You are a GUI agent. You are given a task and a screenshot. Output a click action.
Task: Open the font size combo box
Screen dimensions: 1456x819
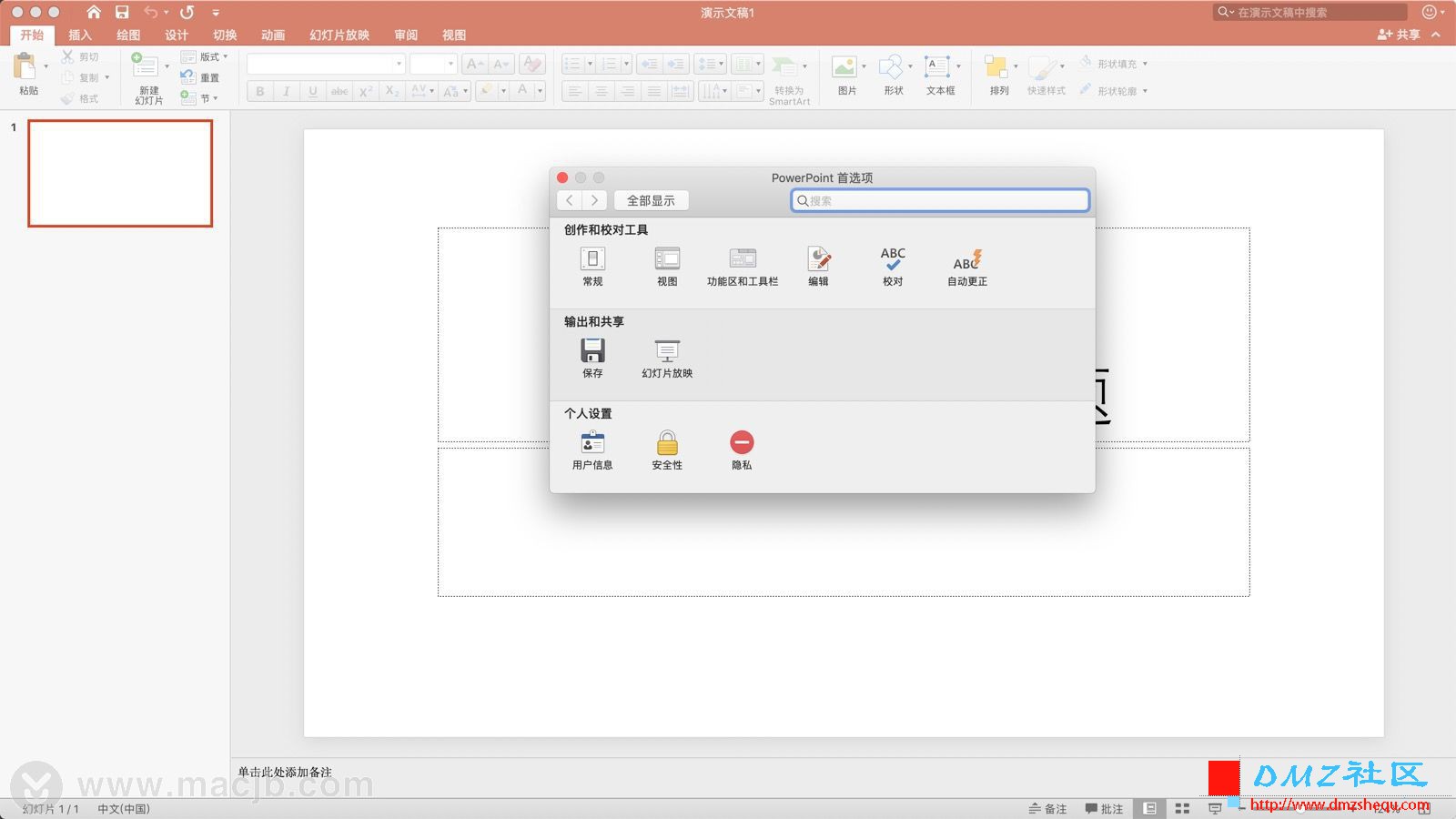click(432, 64)
